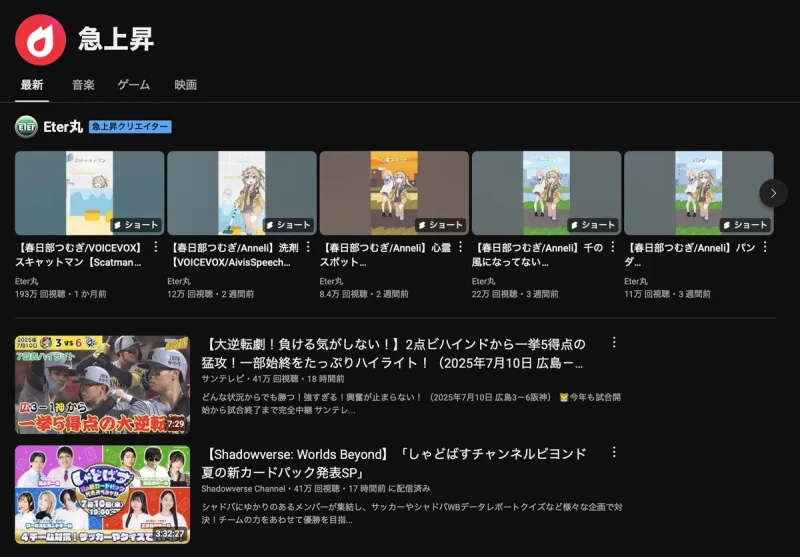Play the 広島-阪神 baseball highlight thumbnail
800x557 pixels.
click(x=102, y=385)
